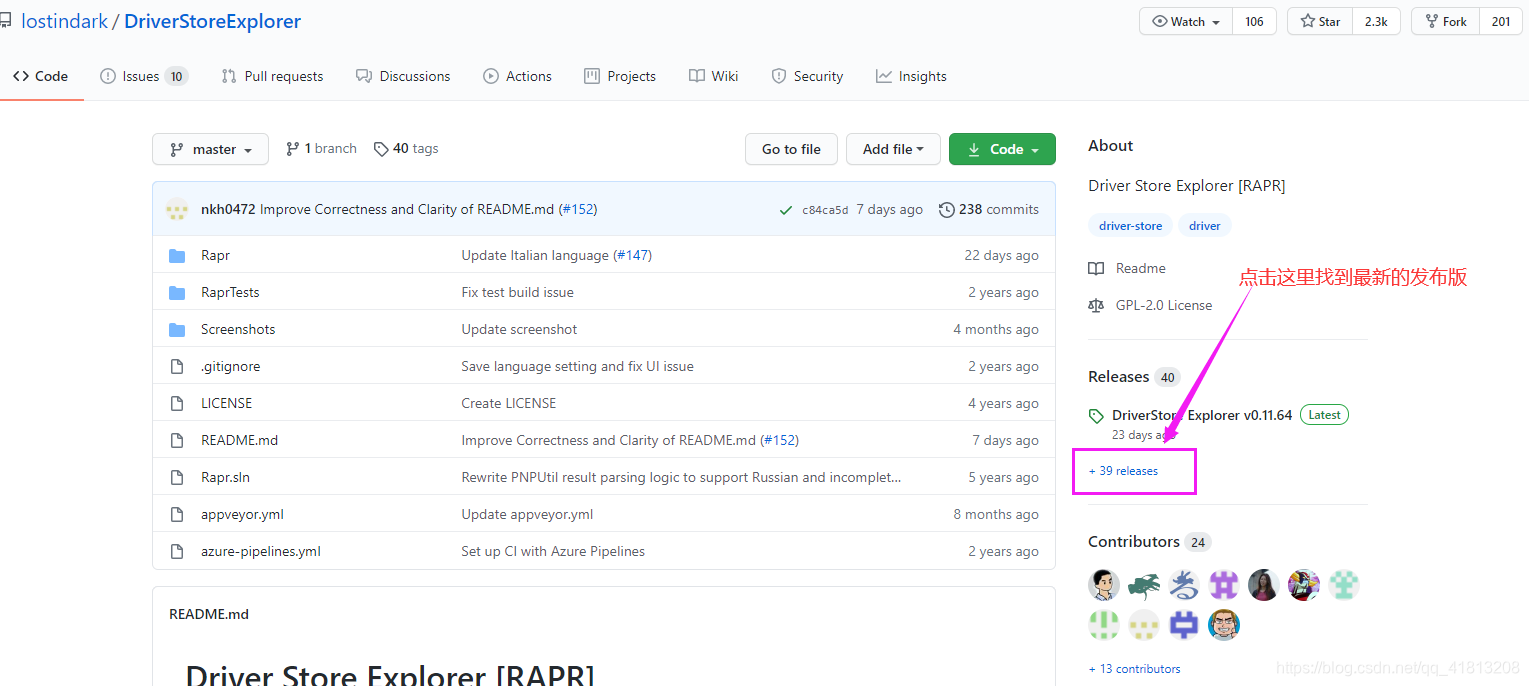Open the 2.3k stargazers count
Screen dimensions: 1529x686
(x=1376, y=21)
